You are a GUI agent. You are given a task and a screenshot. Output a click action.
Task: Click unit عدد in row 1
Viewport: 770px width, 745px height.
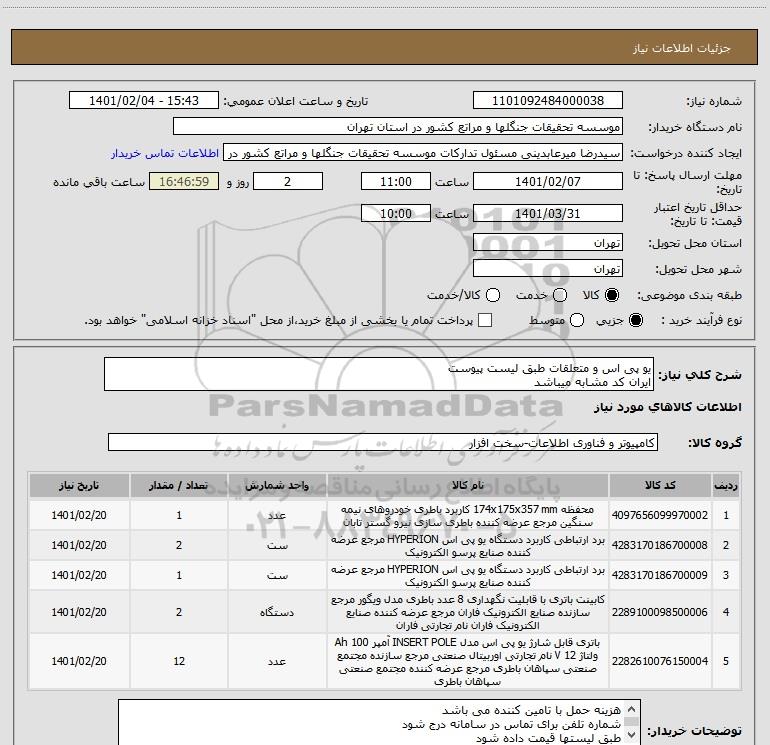(x=277, y=515)
